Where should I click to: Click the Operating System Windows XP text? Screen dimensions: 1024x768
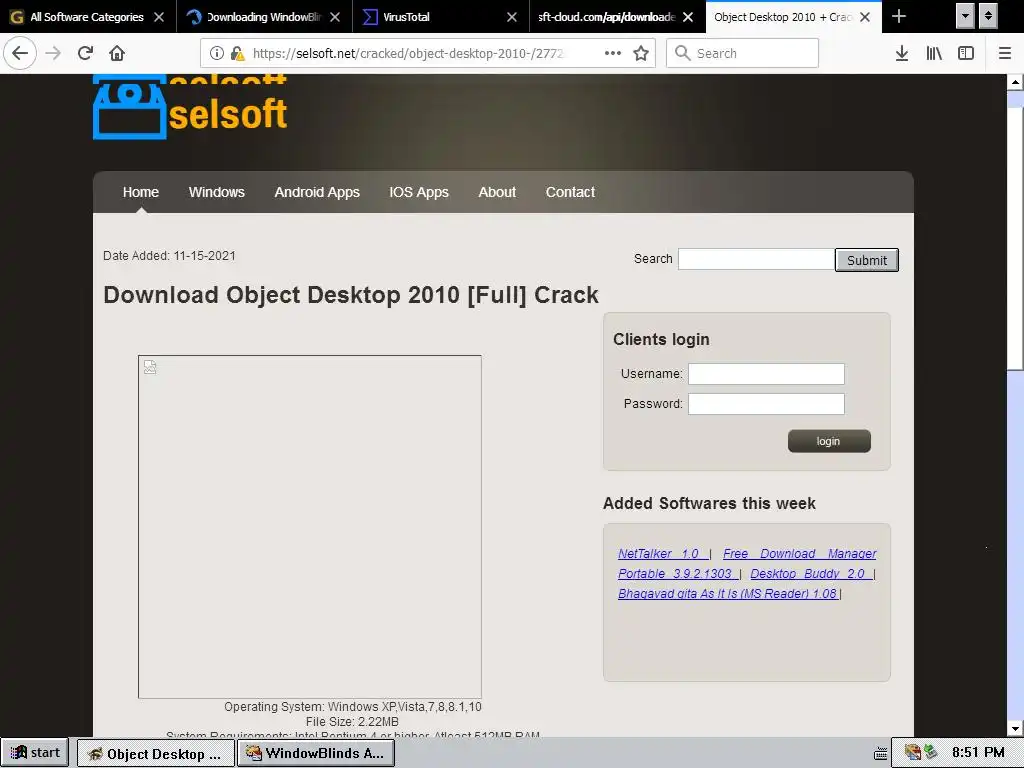coord(353,707)
